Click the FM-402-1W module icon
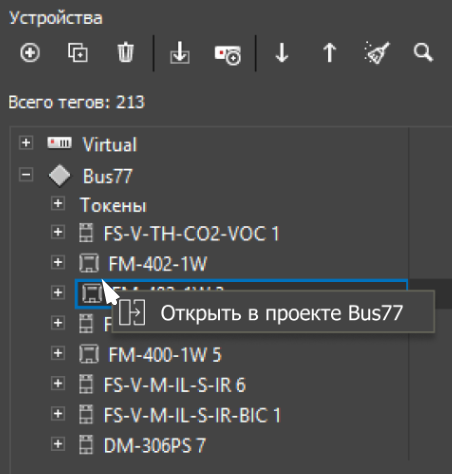The width and height of the screenshot is (452, 474). click(89, 263)
